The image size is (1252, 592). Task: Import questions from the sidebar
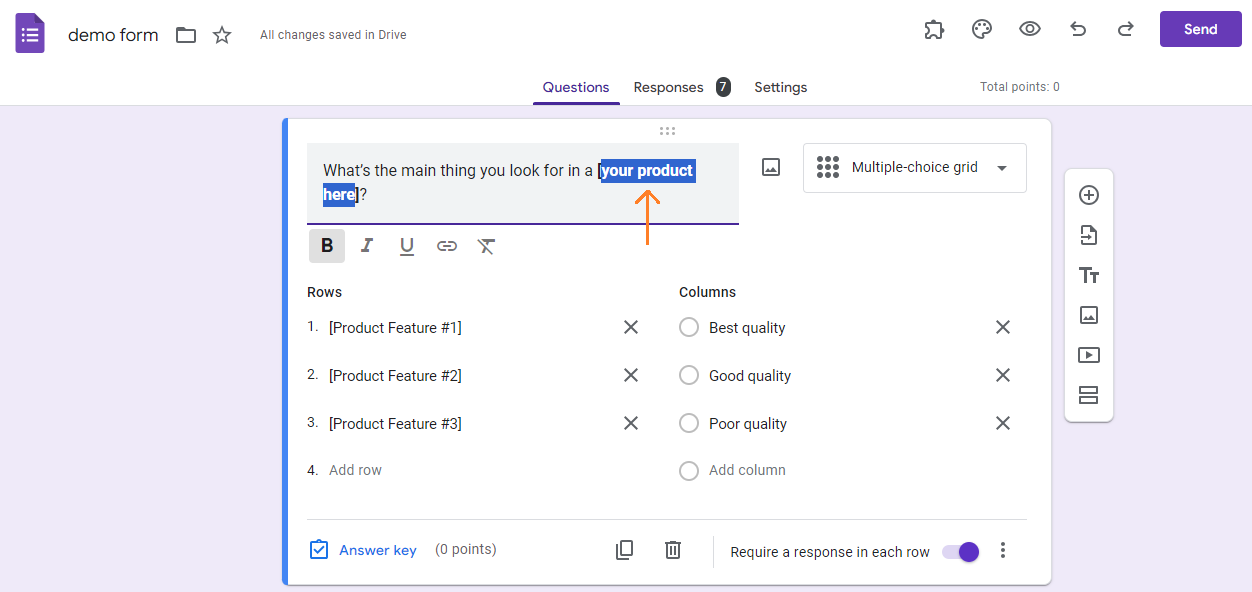pos(1089,235)
